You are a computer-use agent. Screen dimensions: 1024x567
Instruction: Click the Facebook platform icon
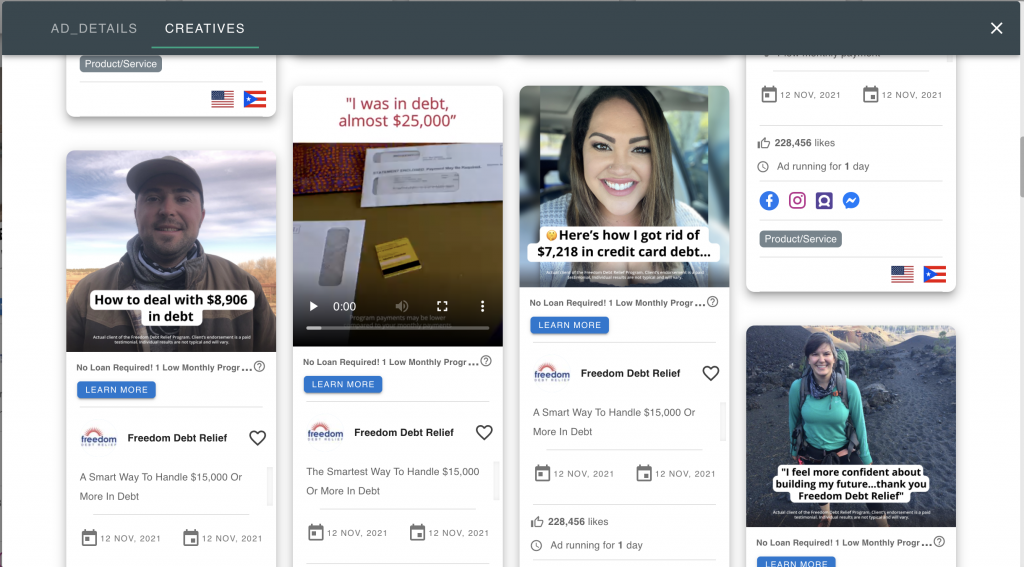(x=769, y=201)
